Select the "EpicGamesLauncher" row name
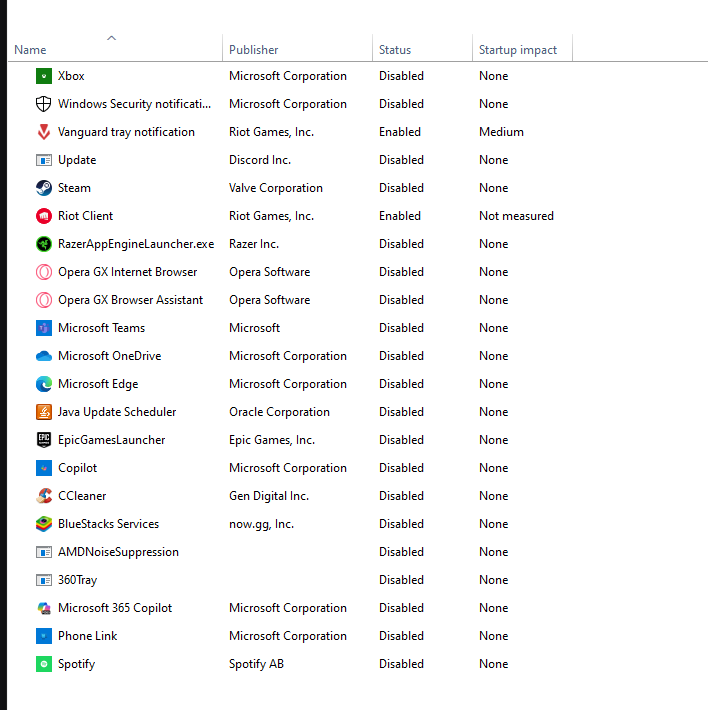This screenshot has height=710, width=708. [111, 440]
